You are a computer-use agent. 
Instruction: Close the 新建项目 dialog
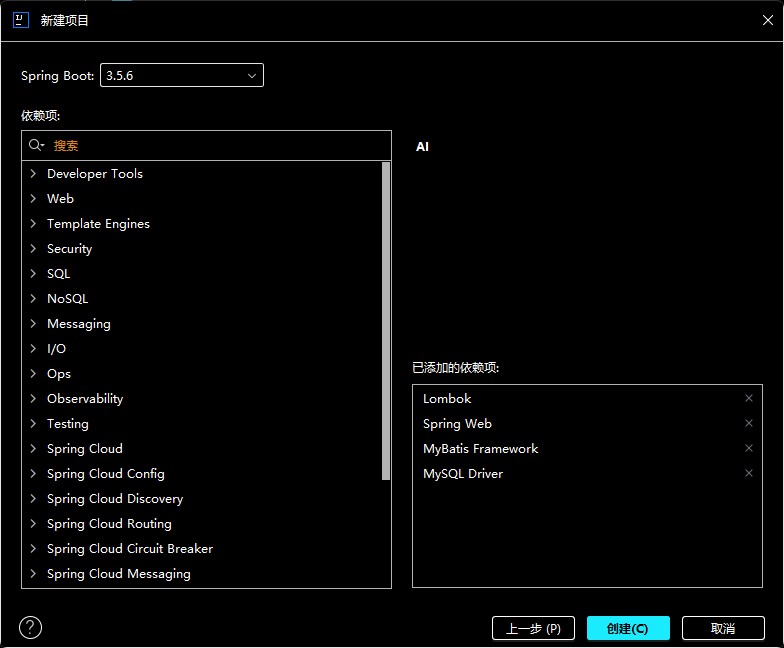pos(768,20)
